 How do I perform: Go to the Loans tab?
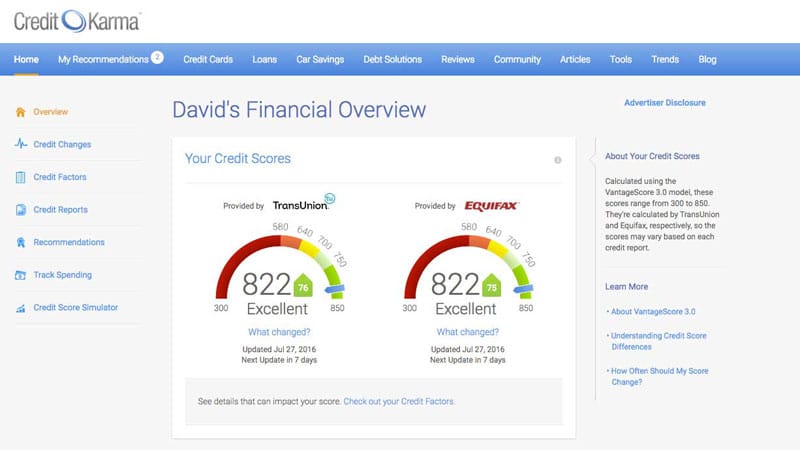coord(265,59)
